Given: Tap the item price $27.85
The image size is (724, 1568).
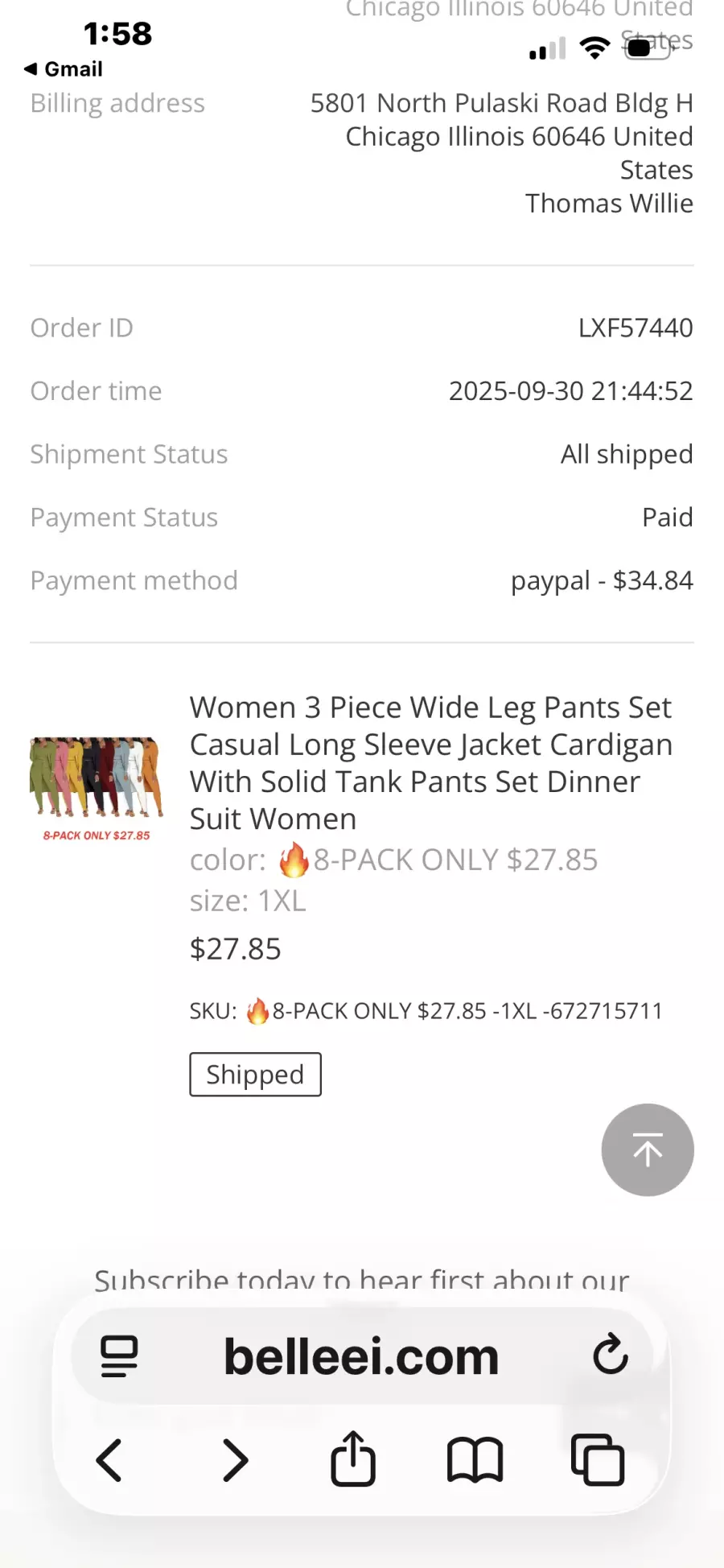Looking at the screenshot, I should (x=235, y=949).
